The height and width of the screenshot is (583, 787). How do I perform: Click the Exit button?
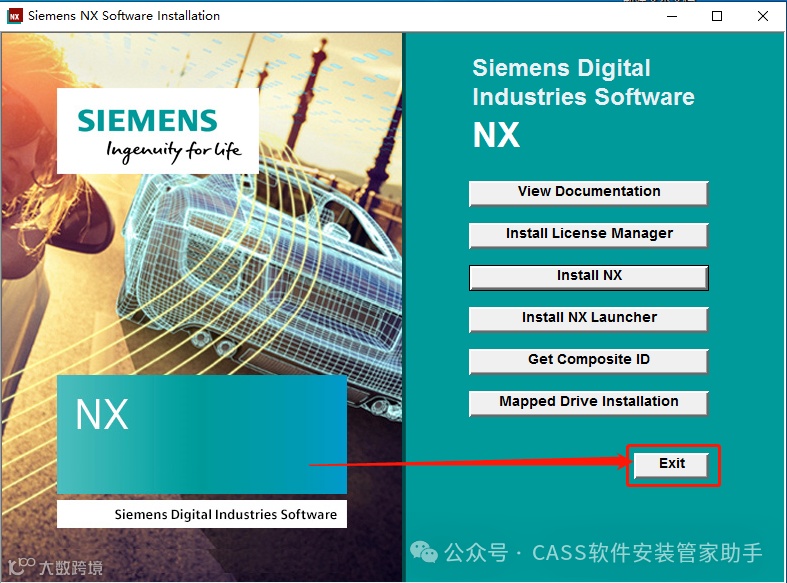[x=672, y=465]
